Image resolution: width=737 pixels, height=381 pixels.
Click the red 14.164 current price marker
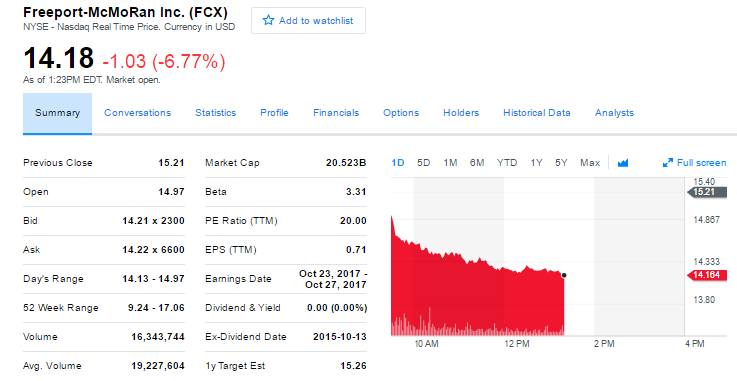707,275
